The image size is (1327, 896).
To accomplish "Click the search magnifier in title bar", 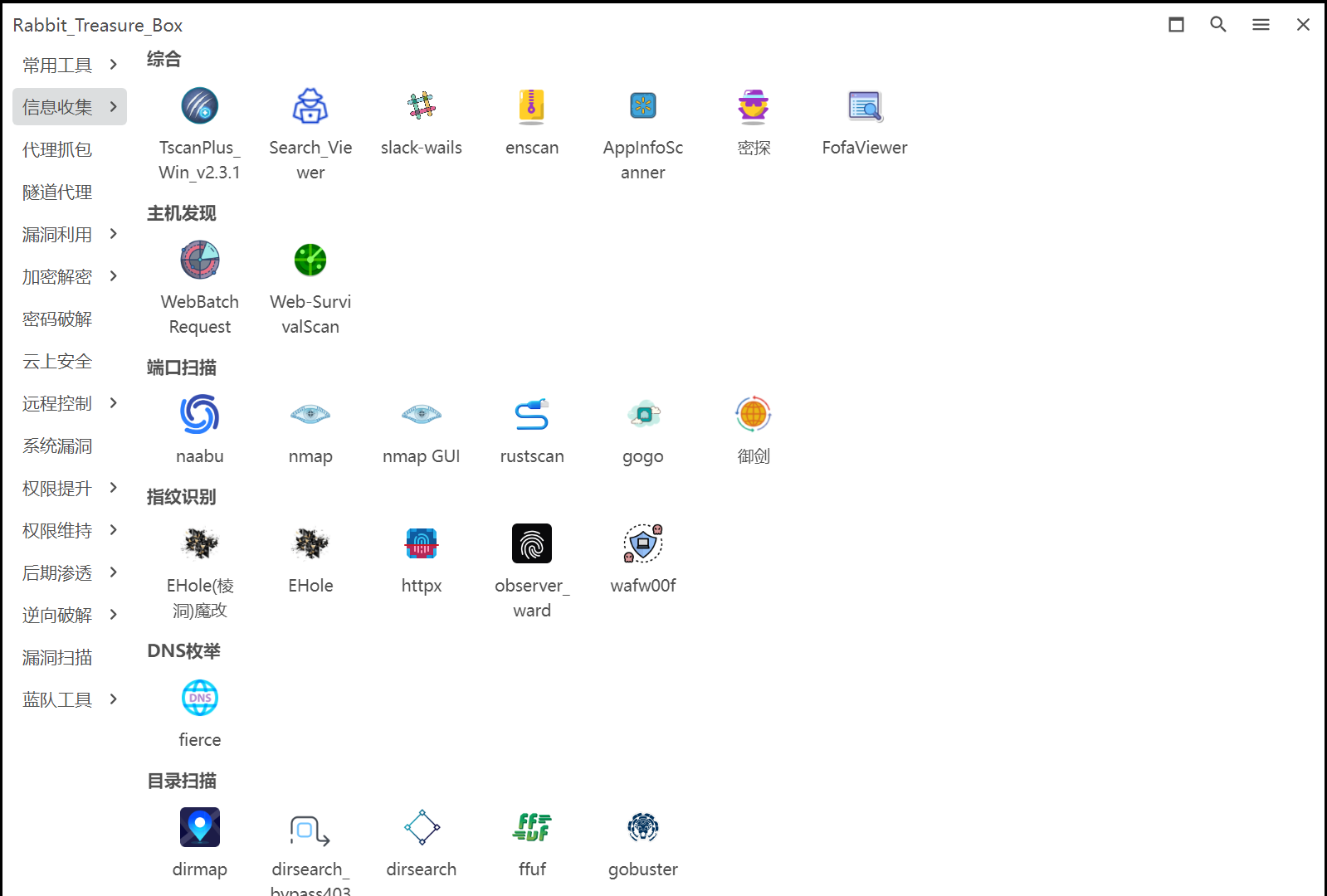I will pyautogui.click(x=1218, y=25).
